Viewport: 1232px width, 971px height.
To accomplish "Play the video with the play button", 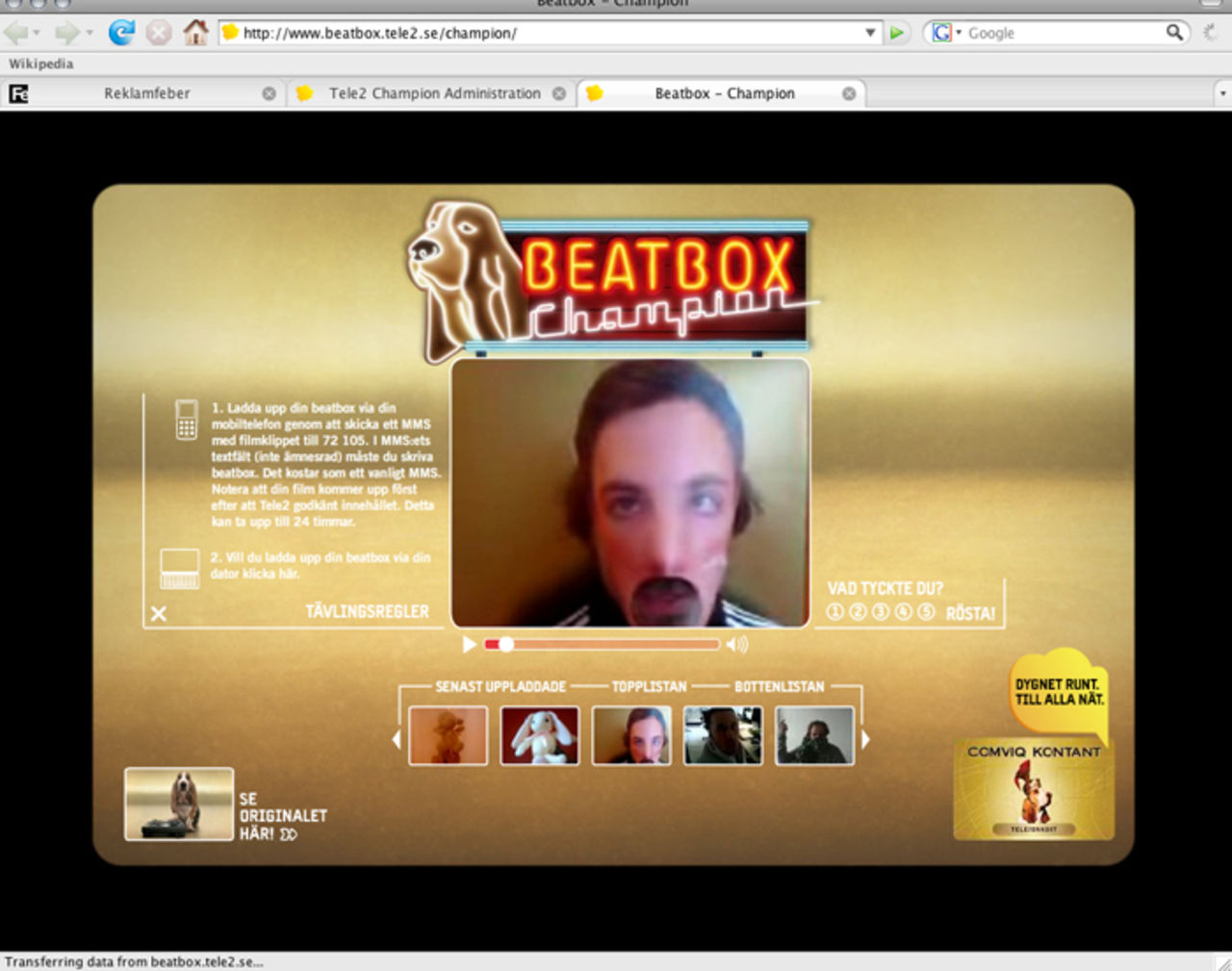I will pos(469,644).
